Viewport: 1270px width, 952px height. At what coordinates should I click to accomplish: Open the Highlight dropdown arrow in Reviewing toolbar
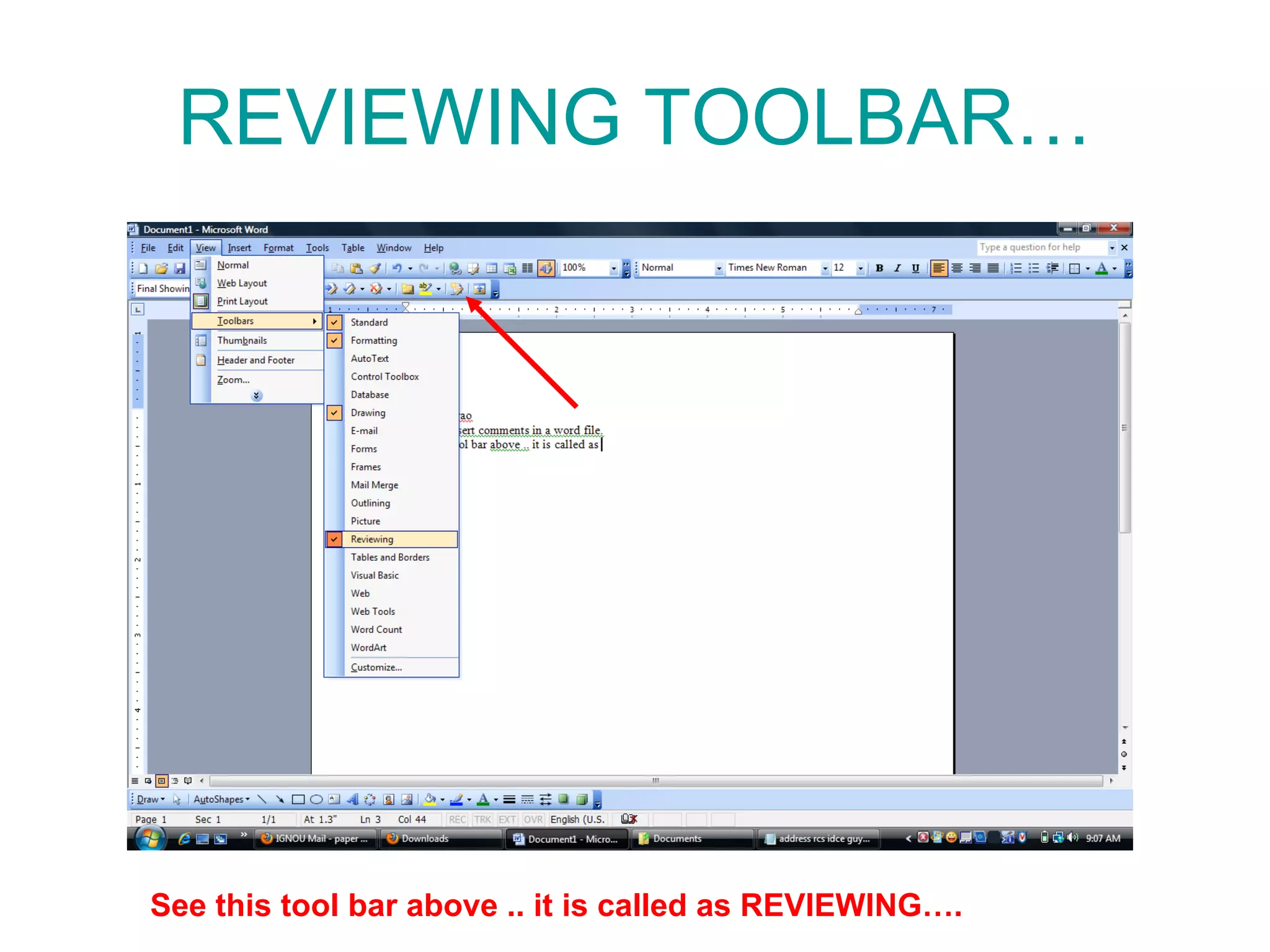[438, 289]
